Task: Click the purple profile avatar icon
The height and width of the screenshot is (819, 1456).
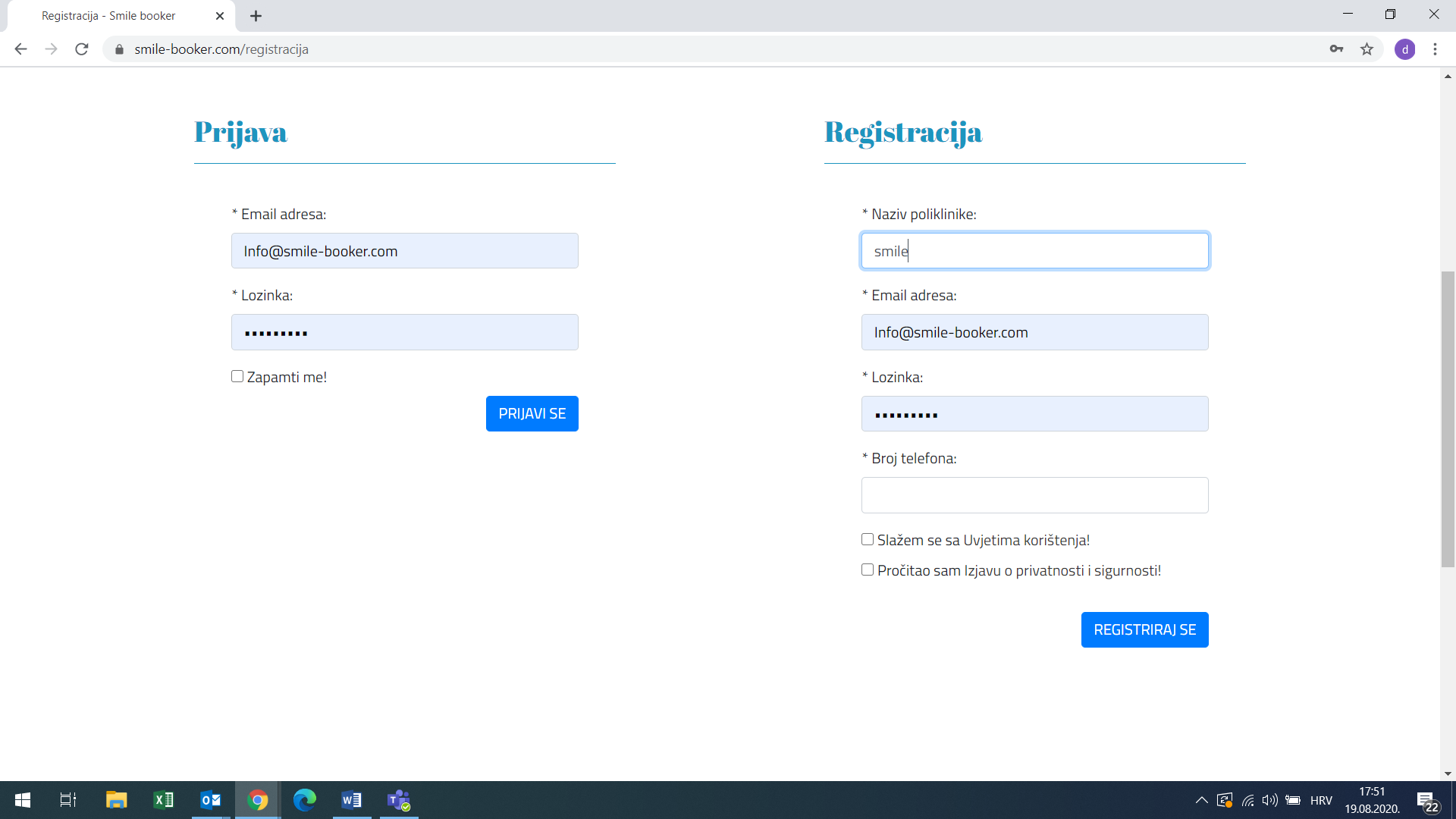Action: pos(1404,49)
